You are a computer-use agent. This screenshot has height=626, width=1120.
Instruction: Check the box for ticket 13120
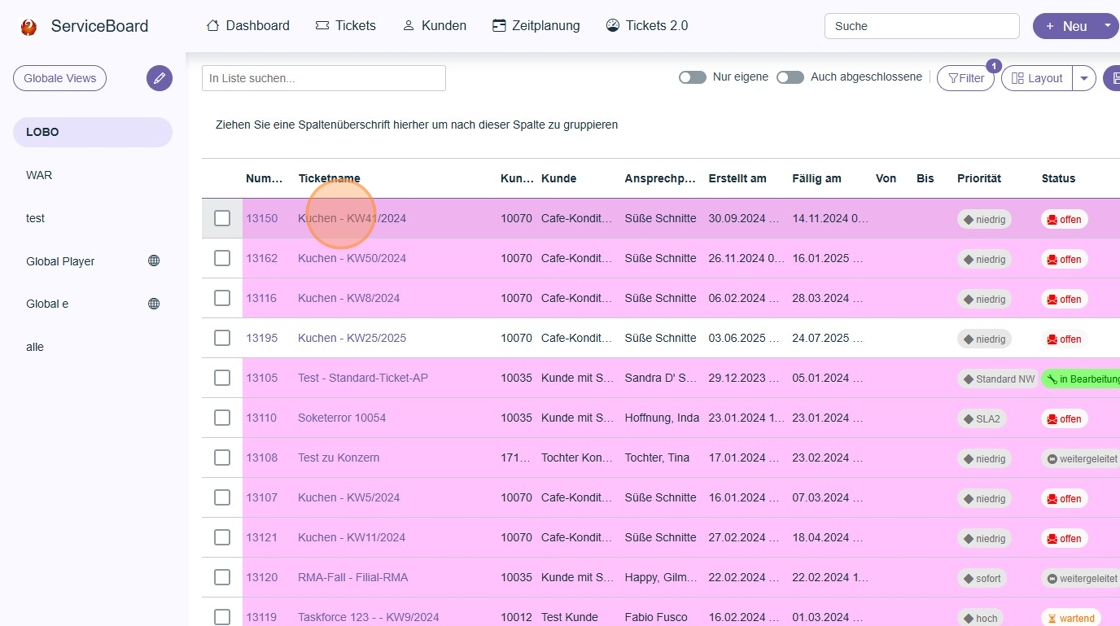tap(222, 577)
